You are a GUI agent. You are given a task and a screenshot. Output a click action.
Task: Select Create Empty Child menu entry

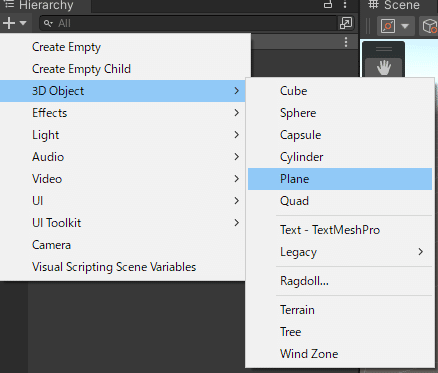point(81,69)
